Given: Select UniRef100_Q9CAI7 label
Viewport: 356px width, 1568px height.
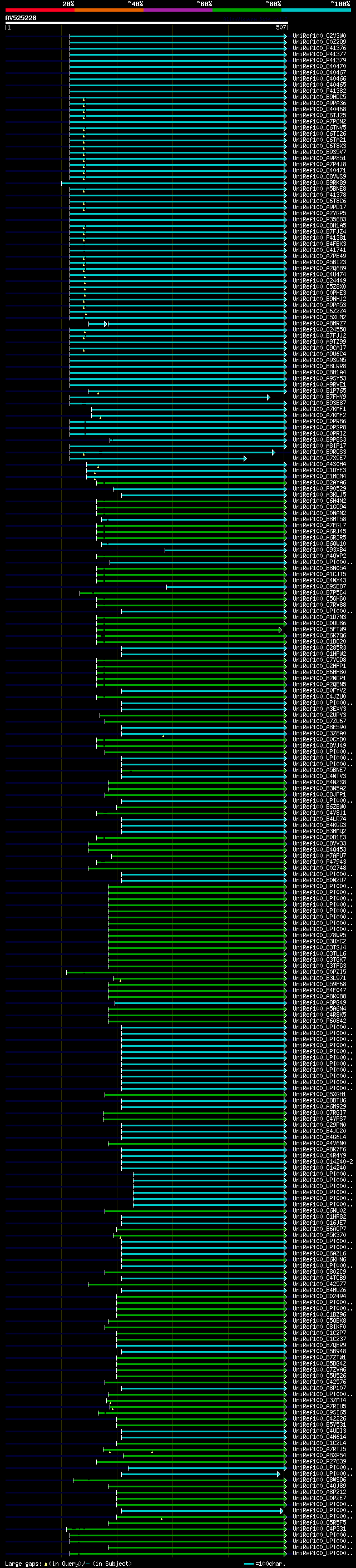Looking at the screenshot, I should point(319,348).
